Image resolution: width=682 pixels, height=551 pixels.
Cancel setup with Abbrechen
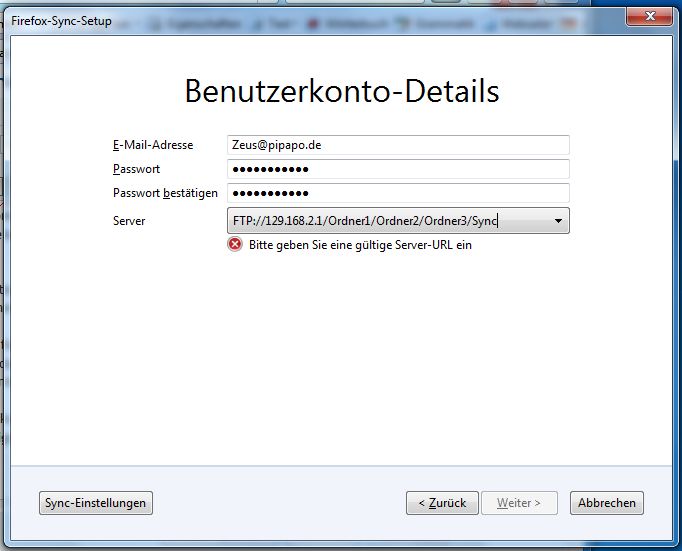click(x=606, y=503)
